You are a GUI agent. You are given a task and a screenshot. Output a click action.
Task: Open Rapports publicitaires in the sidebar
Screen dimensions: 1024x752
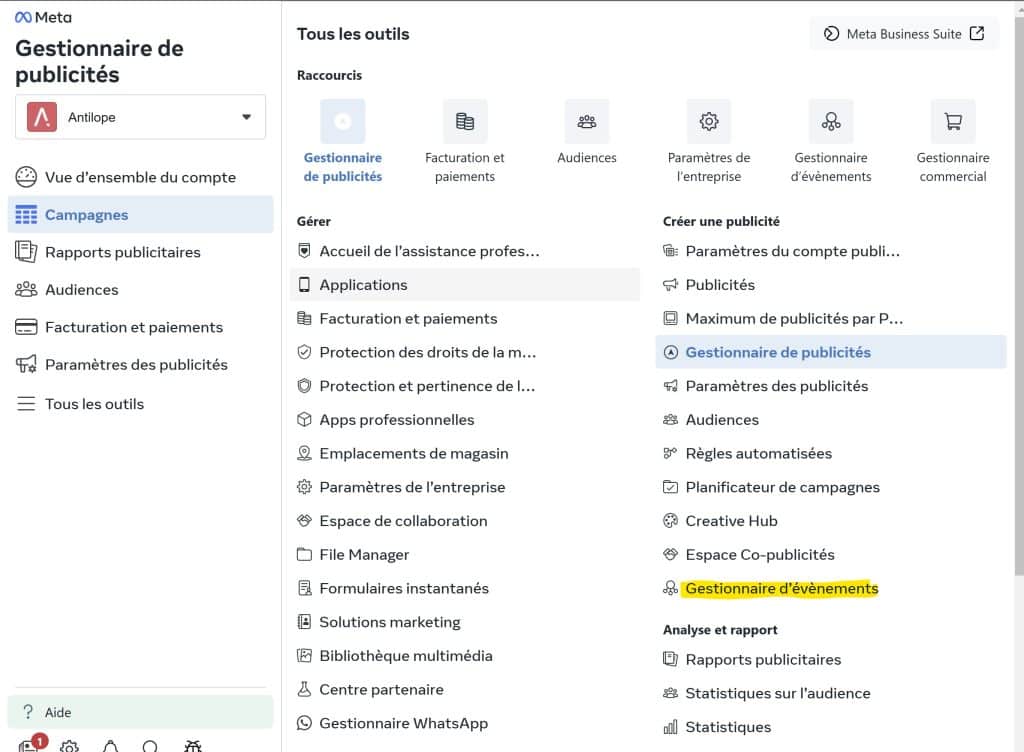(140, 252)
